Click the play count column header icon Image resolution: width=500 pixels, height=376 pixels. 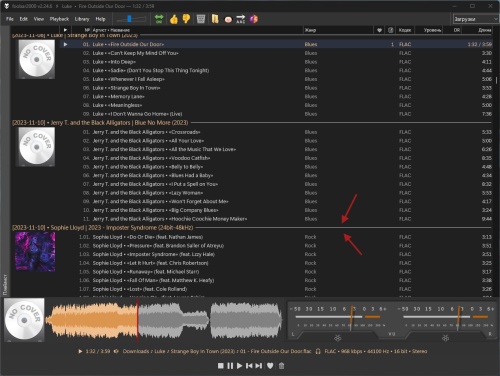click(391, 30)
